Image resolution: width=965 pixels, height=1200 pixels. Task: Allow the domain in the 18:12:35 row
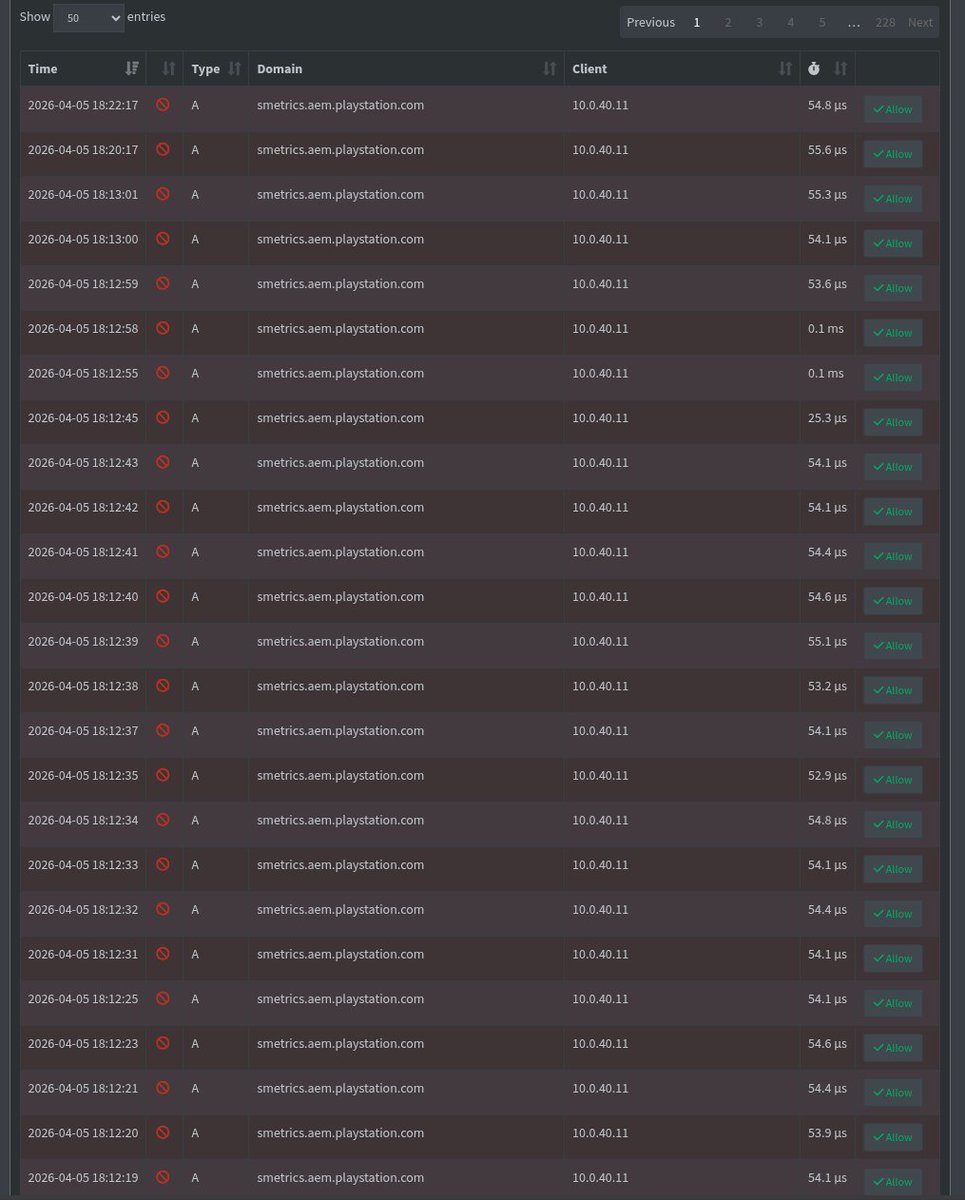893,779
